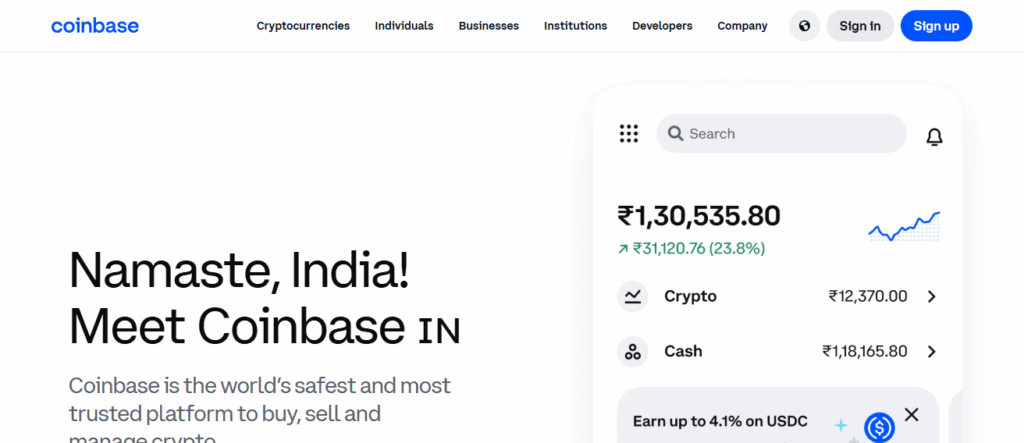Image resolution: width=1024 pixels, height=443 pixels.
Task: Click the Coinbase logo
Action: pos(95,25)
